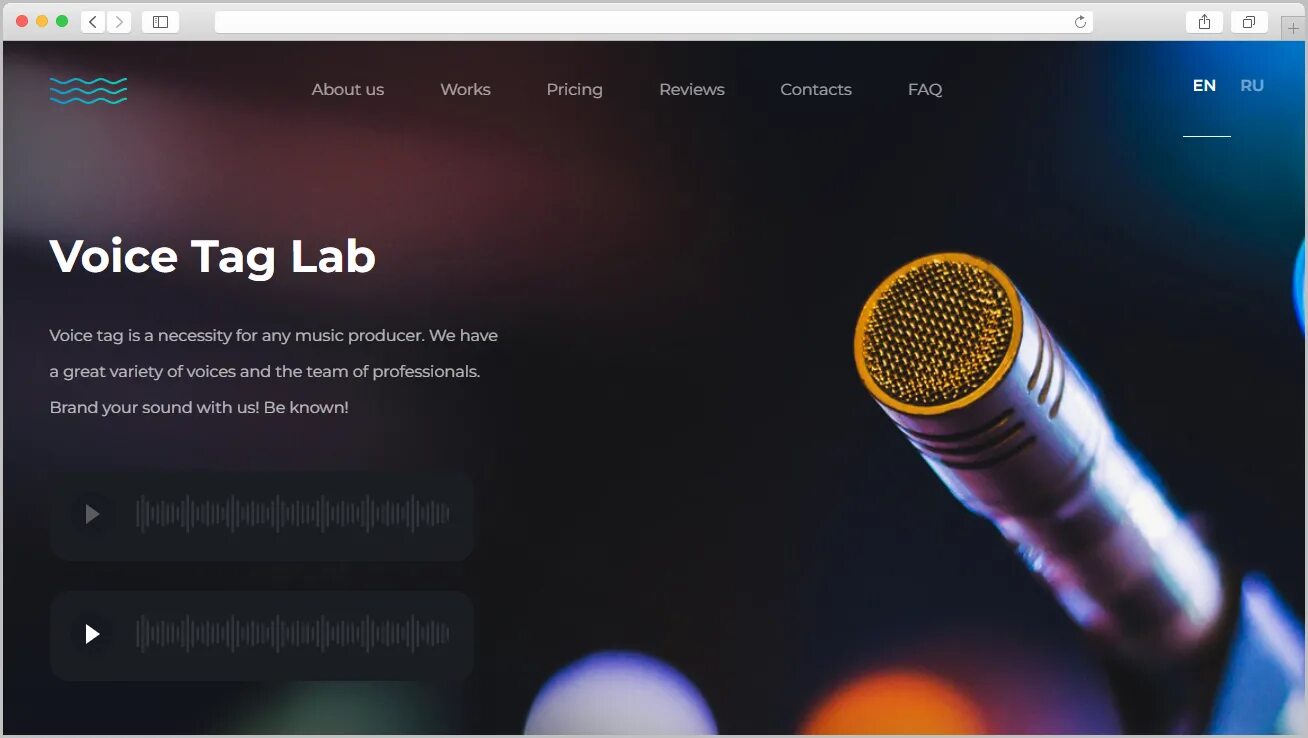Open the Reviews link
1308x738 pixels.
[692, 90]
